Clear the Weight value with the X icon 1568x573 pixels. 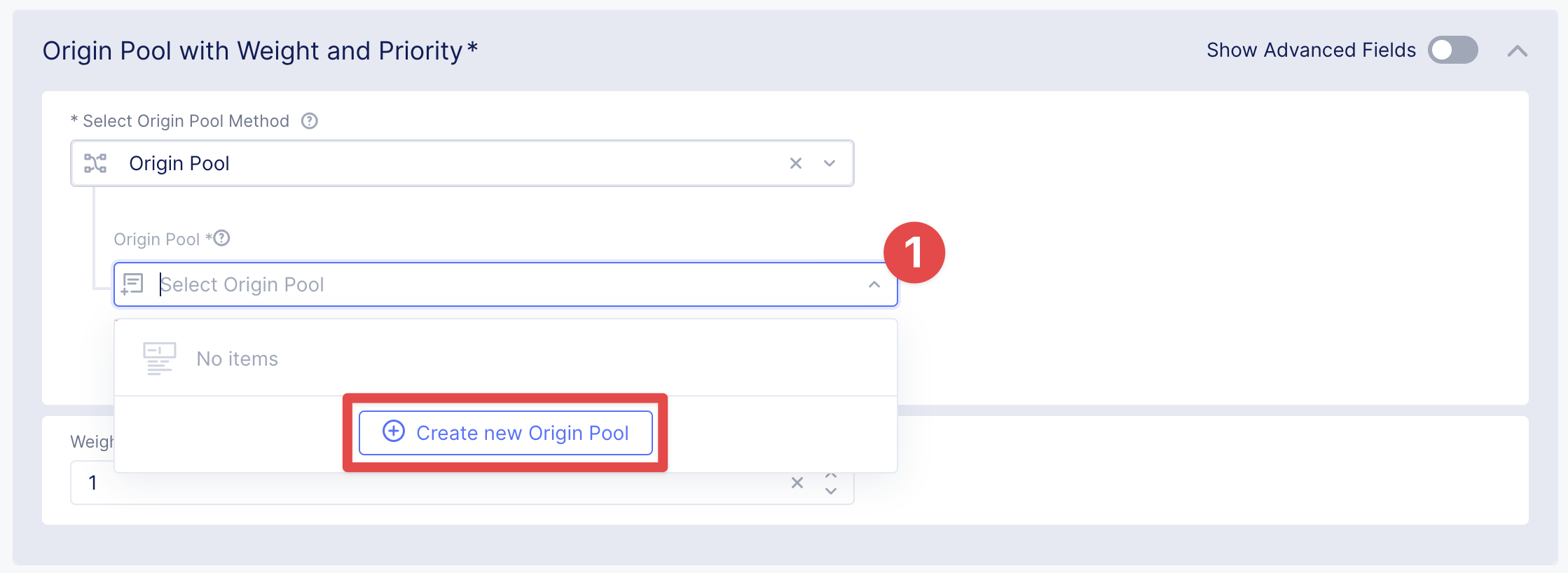797,483
